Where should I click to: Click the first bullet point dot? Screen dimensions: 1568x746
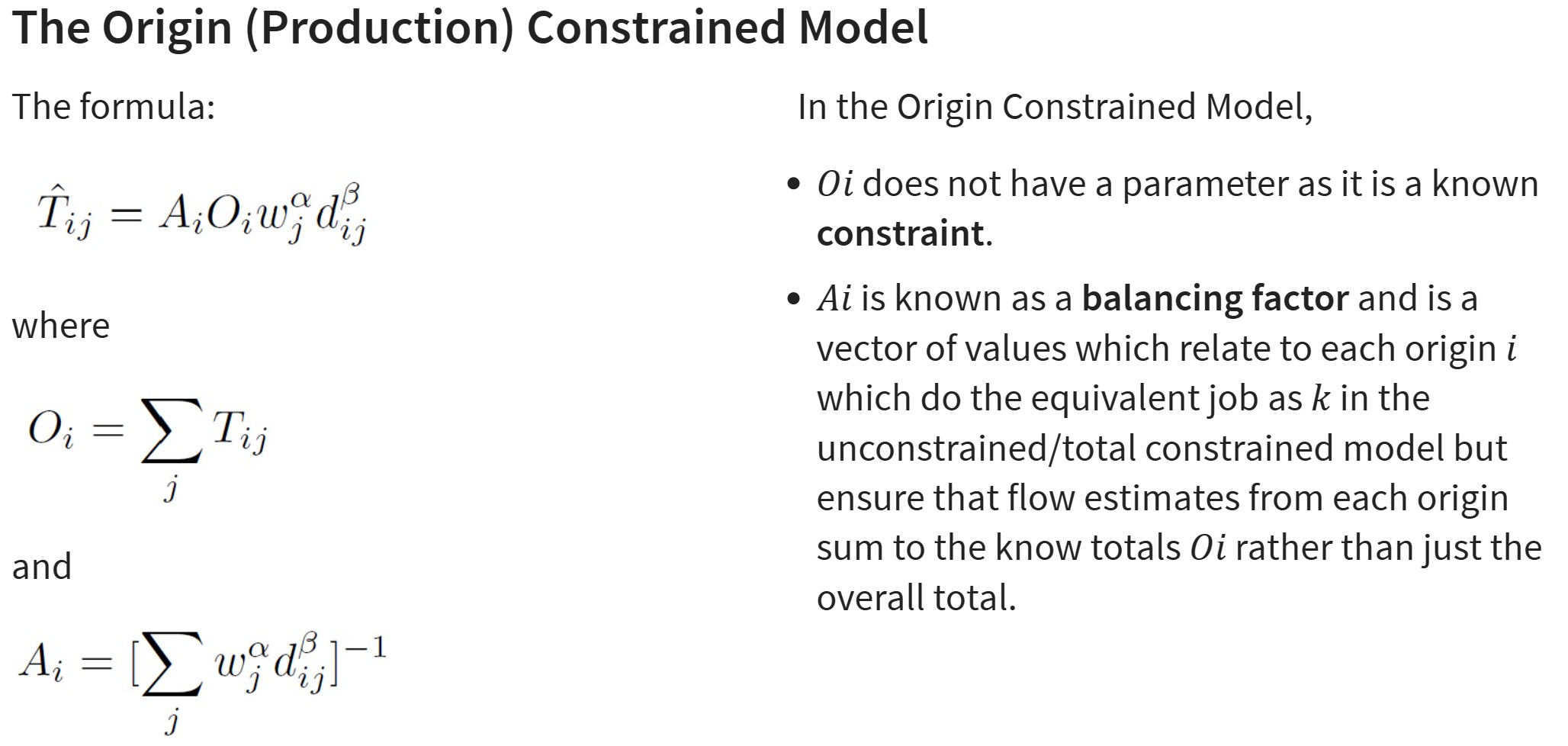[x=795, y=185]
